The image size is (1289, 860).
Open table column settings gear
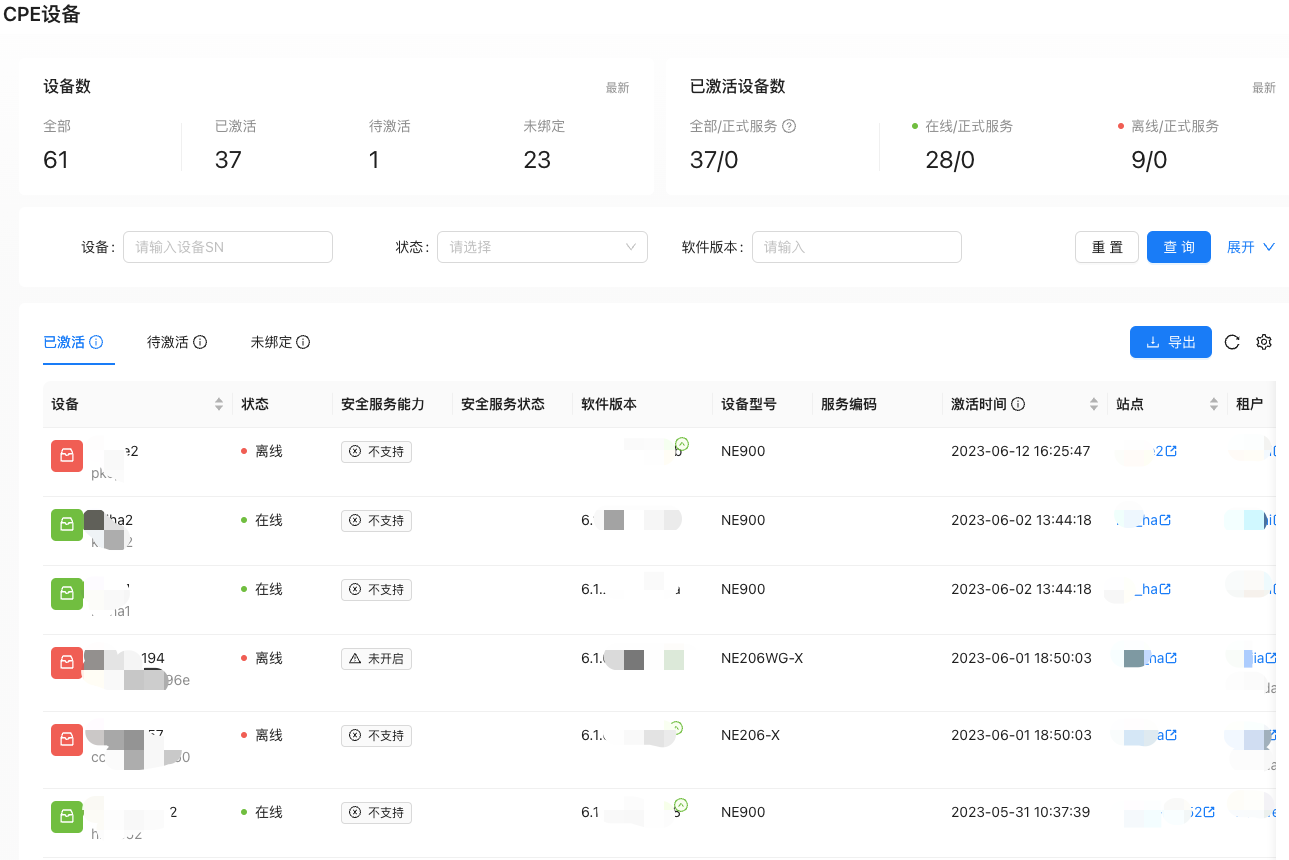click(x=1264, y=342)
